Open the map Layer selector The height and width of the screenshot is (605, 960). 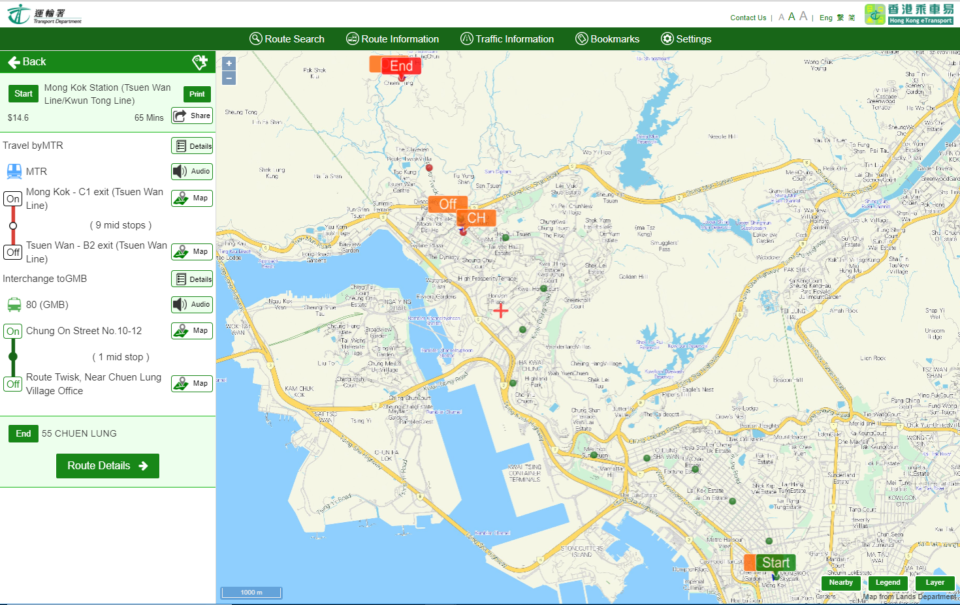tap(934, 583)
